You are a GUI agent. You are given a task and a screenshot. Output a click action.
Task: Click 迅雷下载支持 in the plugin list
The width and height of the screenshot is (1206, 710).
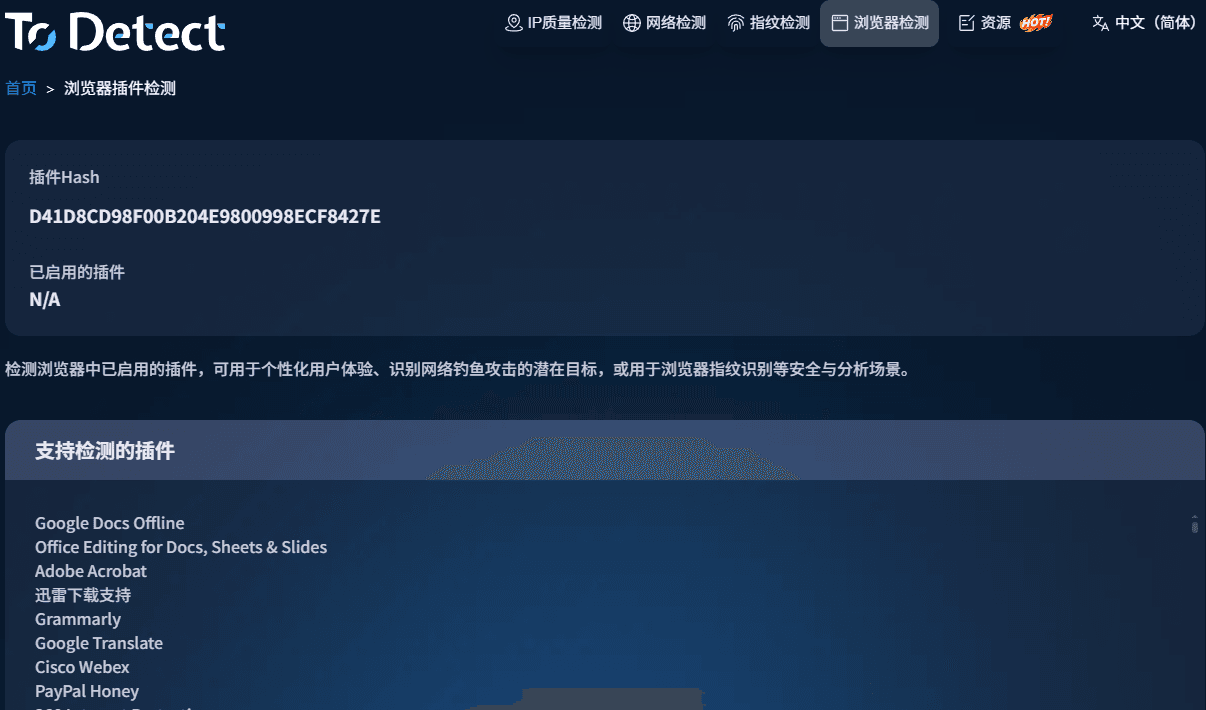pyautogui.click(x=83, y=595)
